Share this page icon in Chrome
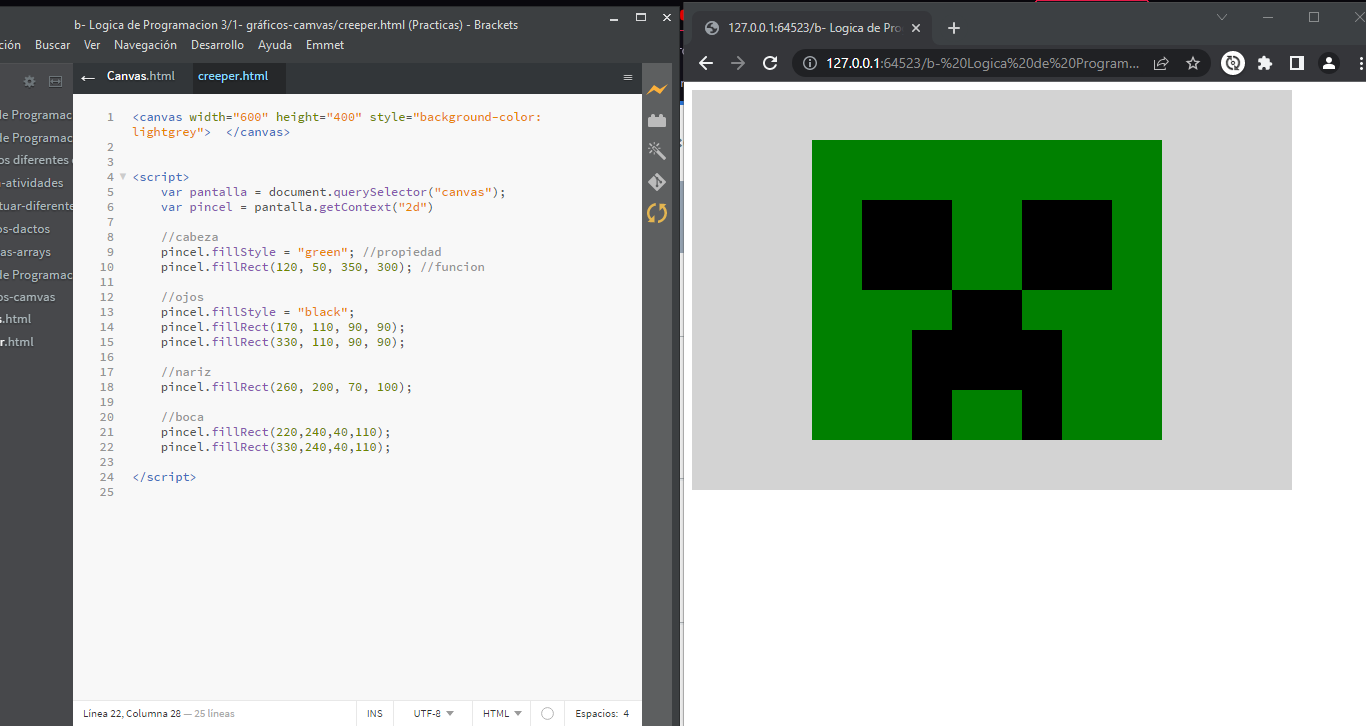Screen dimensions: 1366x726 coord(1161,63)
